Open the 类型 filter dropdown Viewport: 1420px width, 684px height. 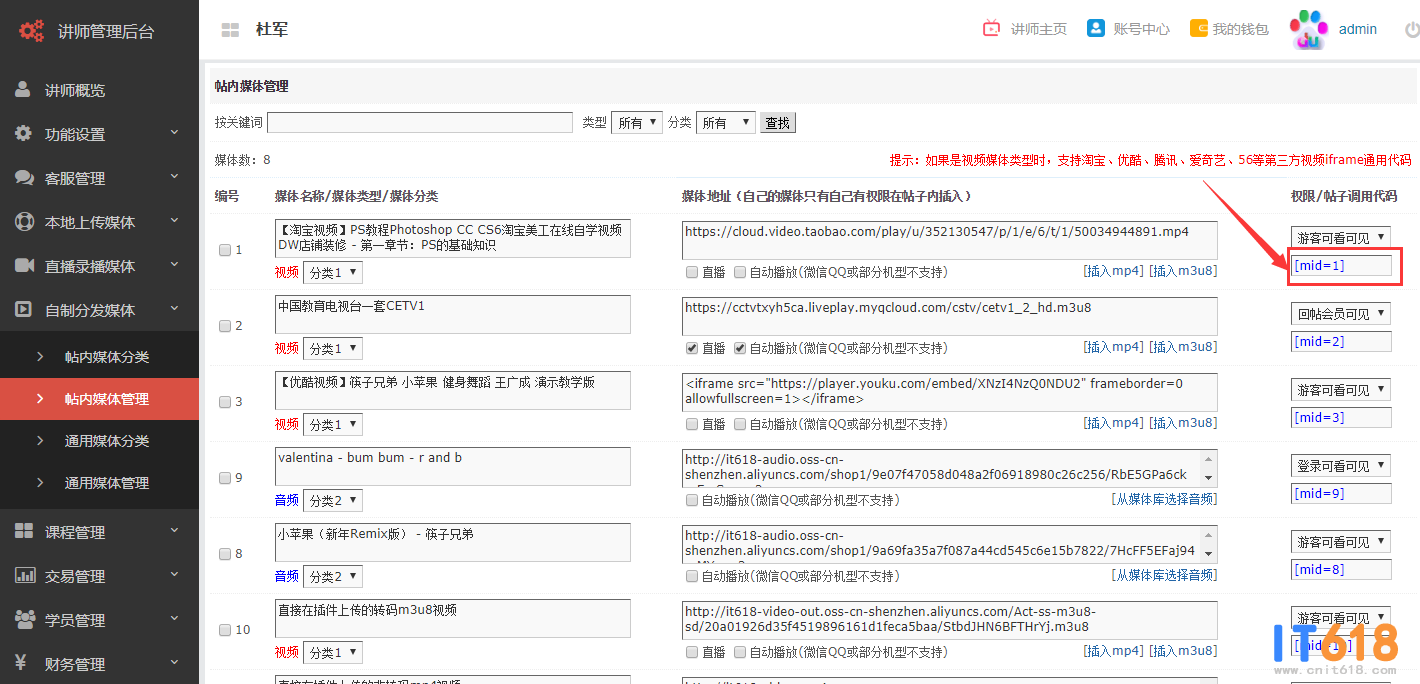tap(637, 123)
